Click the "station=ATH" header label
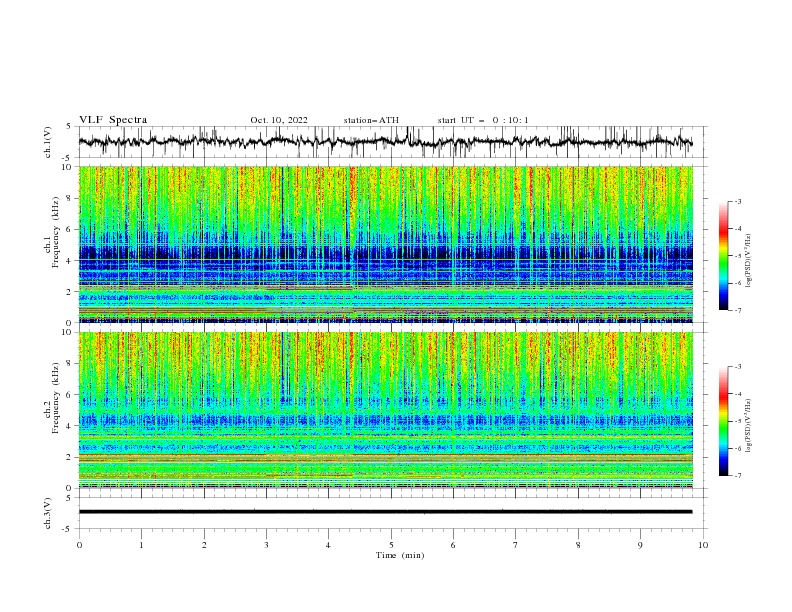792x612 pixels. [371, 120]
